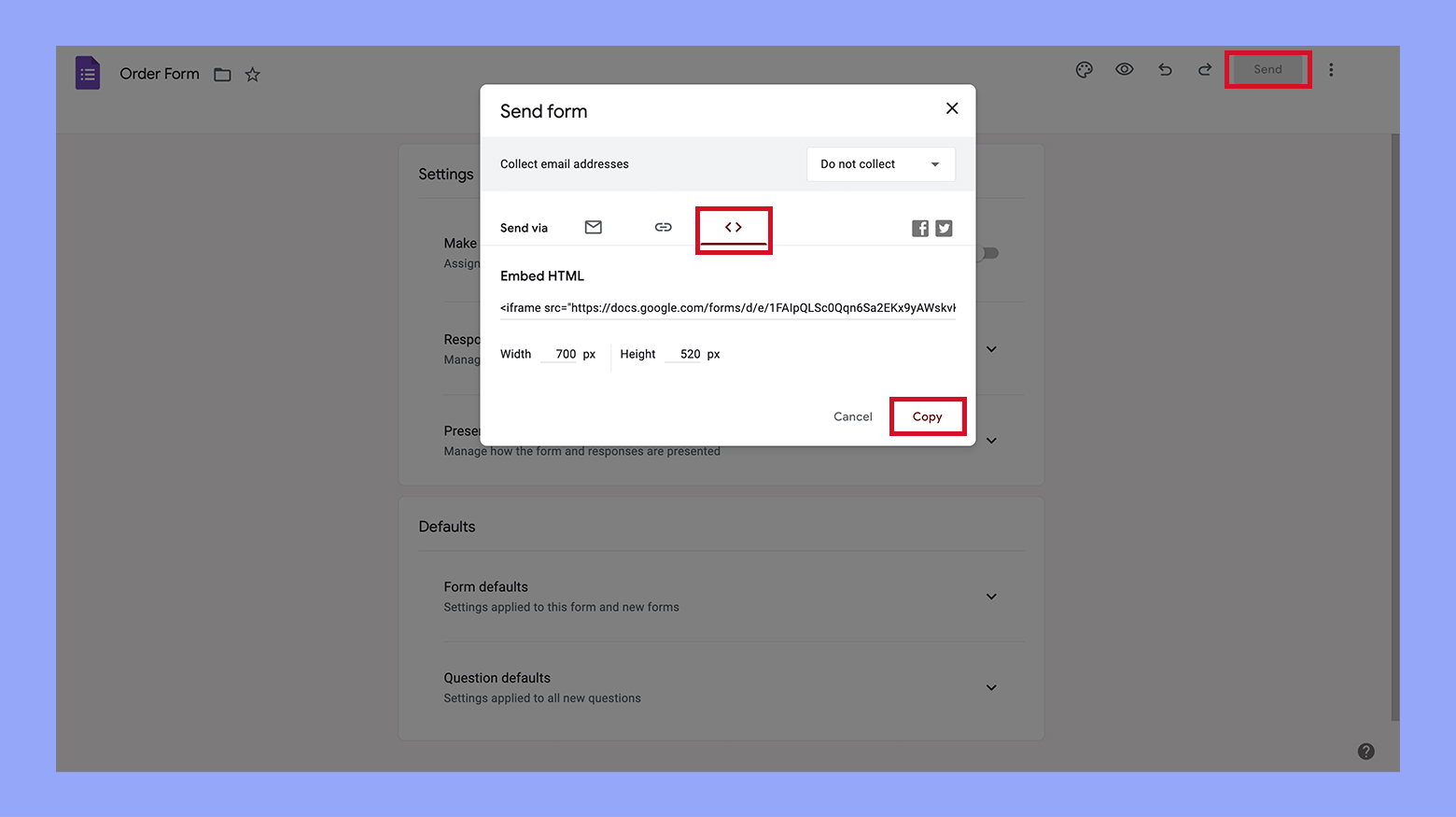The image size is (1456, 817).
Task: Share the form via the Twitter icon
Action: [944, 227]
